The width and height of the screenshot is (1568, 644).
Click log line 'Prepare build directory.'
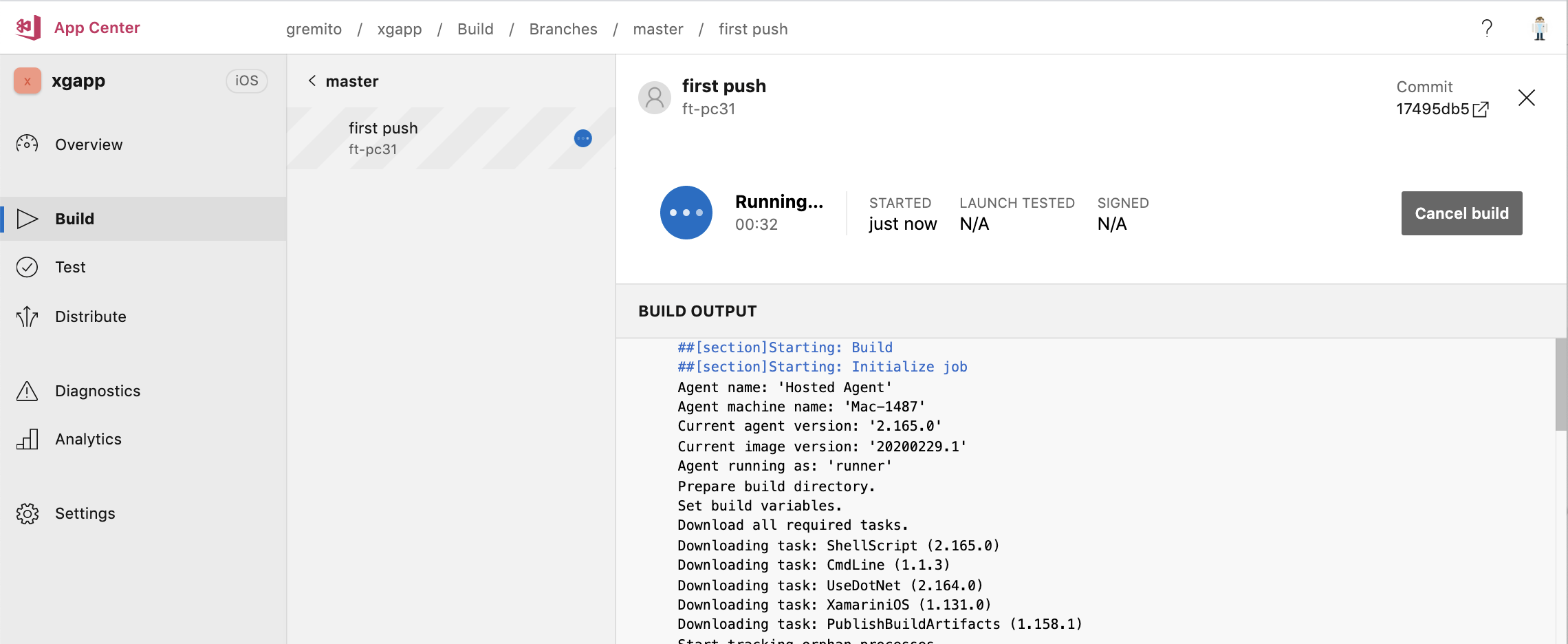(776, 486)
